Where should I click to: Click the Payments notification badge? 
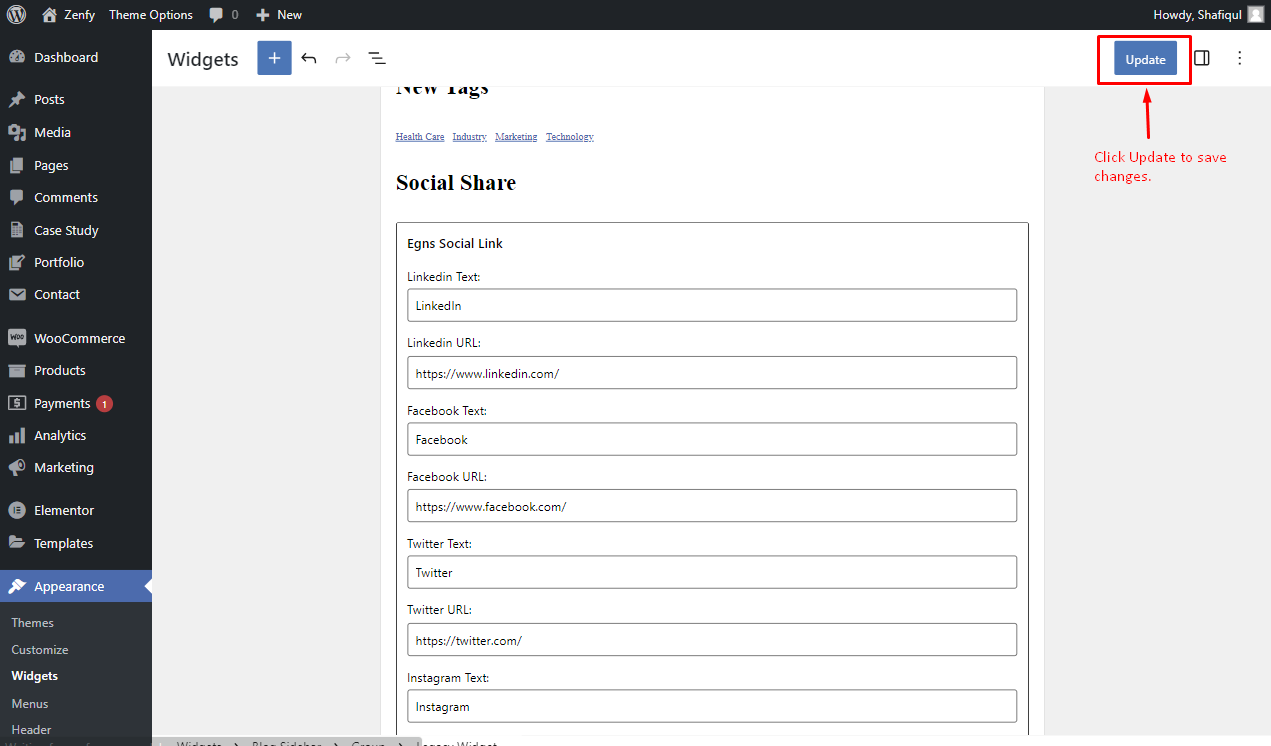pos(104,404)
